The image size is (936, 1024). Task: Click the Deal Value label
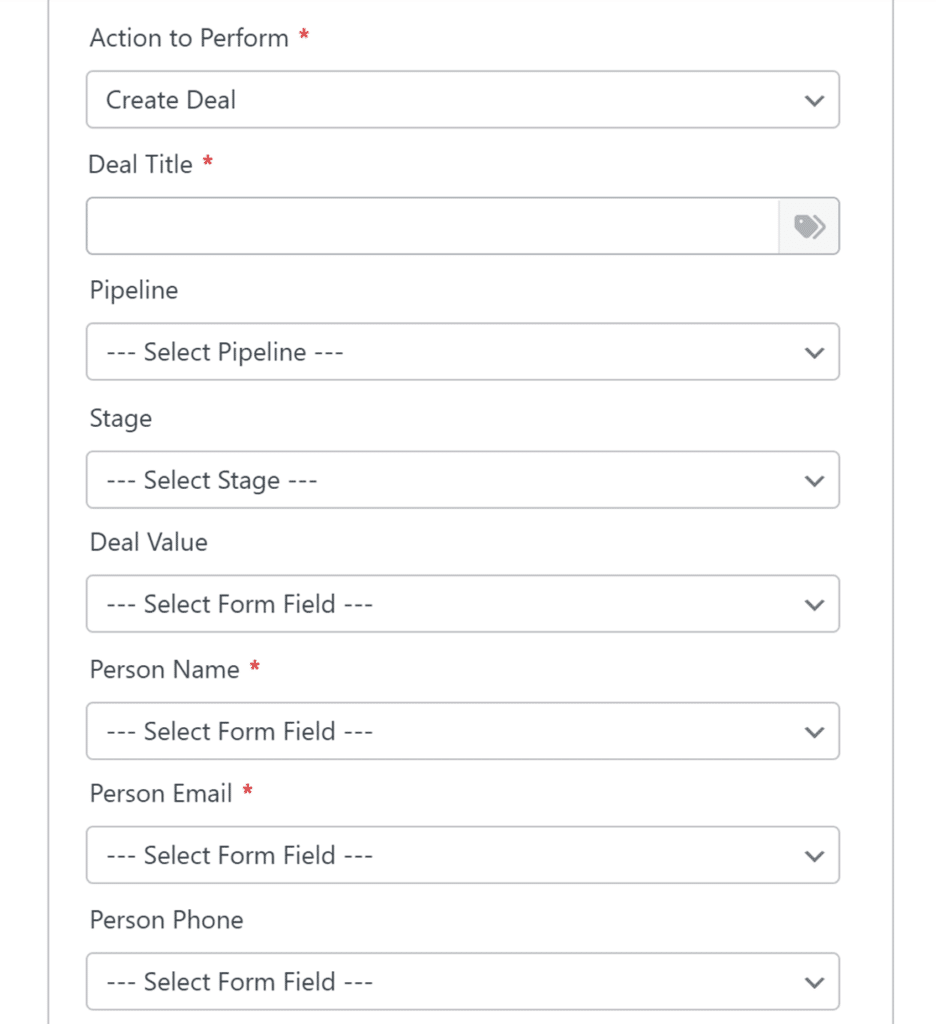[149, 542]
